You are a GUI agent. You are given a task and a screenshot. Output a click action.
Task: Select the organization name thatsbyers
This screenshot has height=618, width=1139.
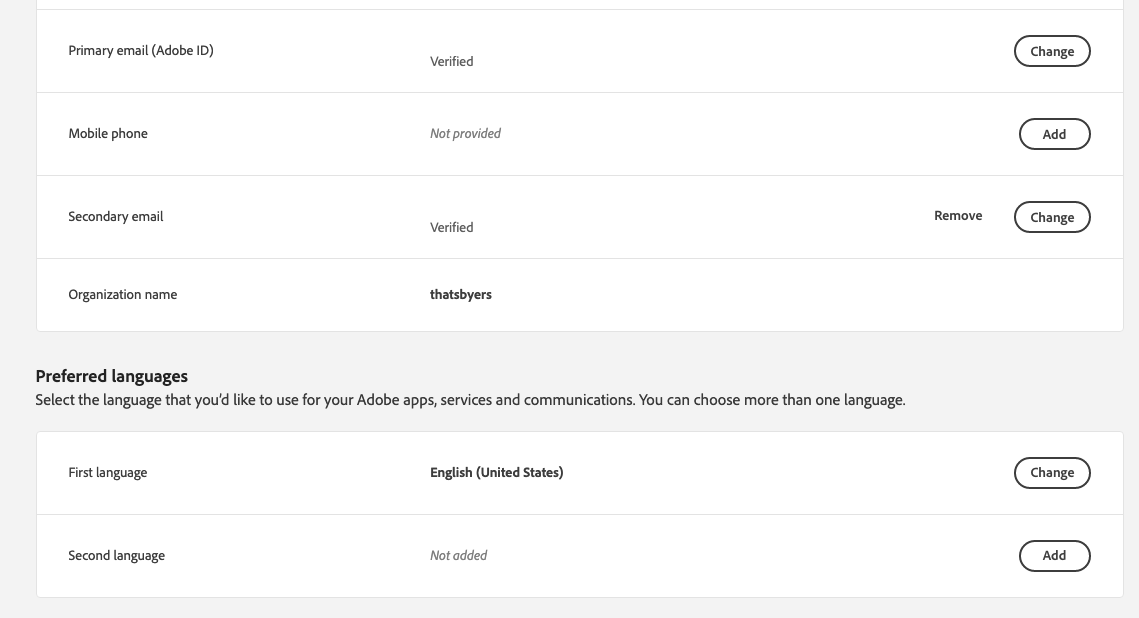tap(461, 294)
